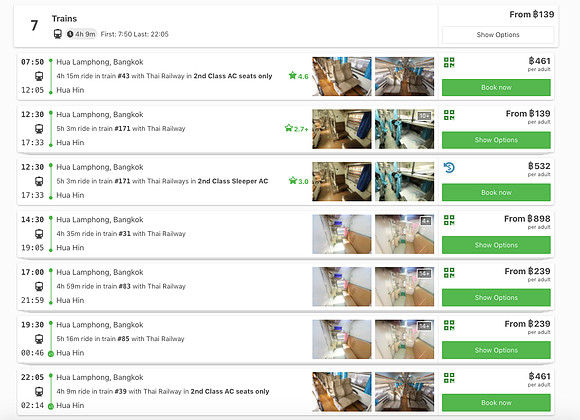Click the green star rating 2.7+

(x=296, y=128)
